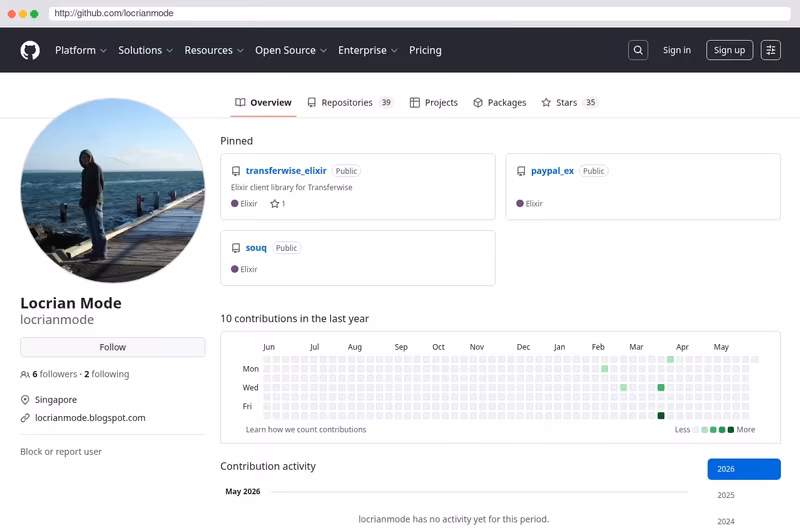Click the Sign in link
800x528 pixels.
677,50
